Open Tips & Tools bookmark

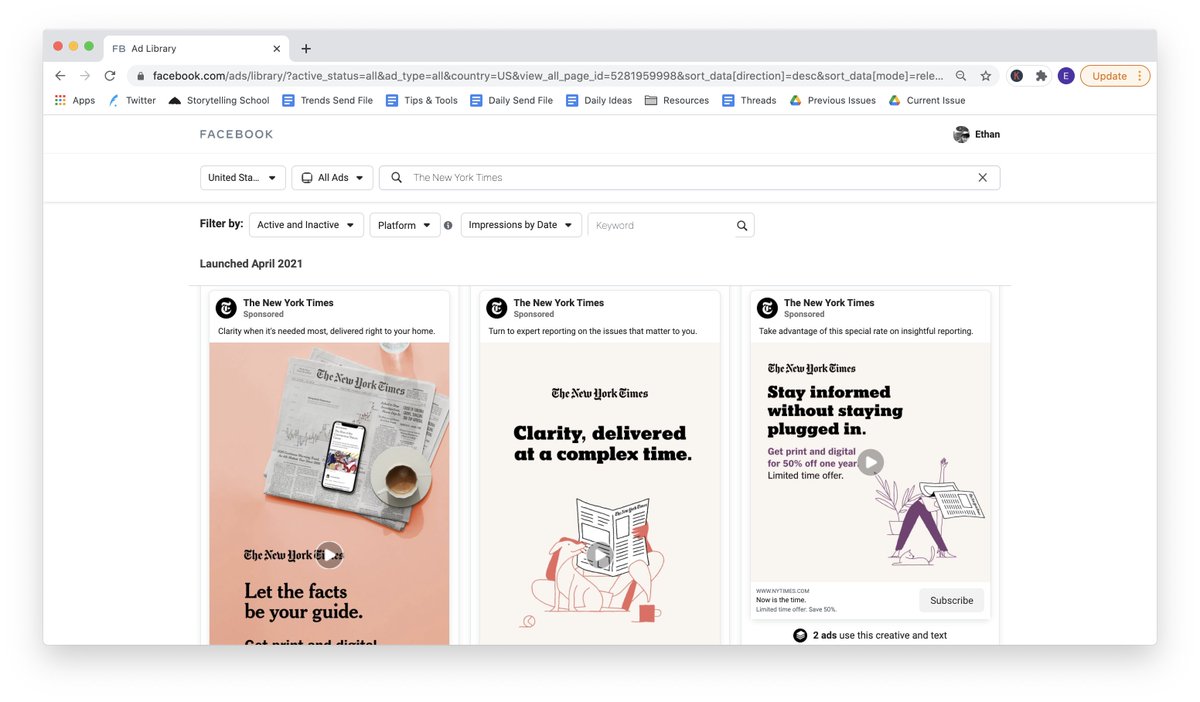click(422, 100)
